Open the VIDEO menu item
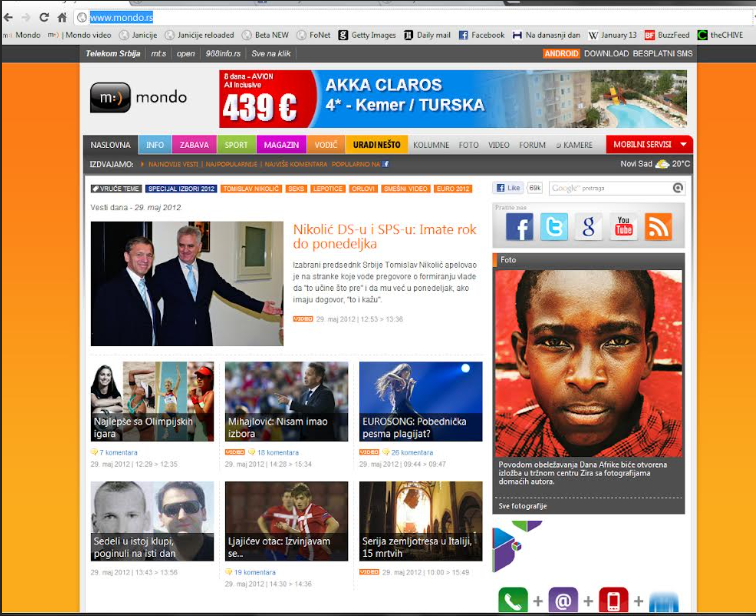This screenshot has height=616, width=756. coord(499,145)
